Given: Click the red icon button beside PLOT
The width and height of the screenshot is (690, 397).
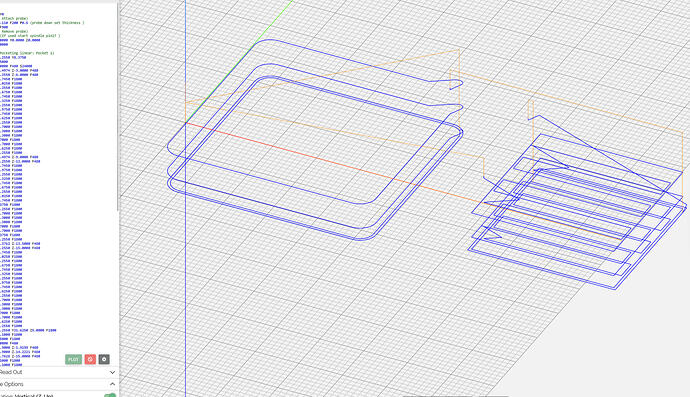Looking at the screenshot, I should click(90, 359).
